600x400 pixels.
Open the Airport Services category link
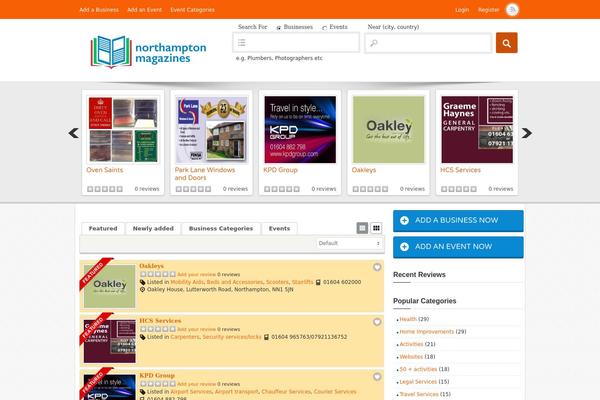[x=191, y=392]
